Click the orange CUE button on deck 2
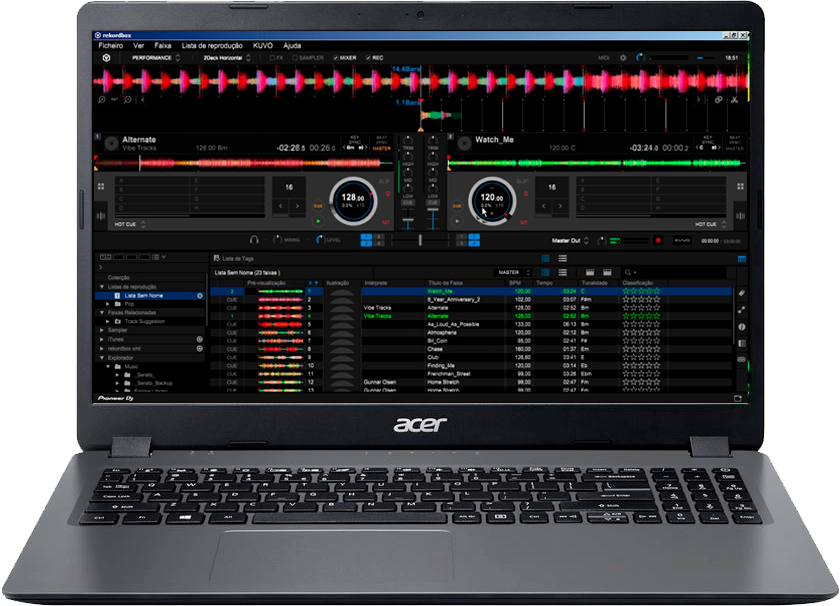This screenshot has width=840, height=606. tap(457, 206)
